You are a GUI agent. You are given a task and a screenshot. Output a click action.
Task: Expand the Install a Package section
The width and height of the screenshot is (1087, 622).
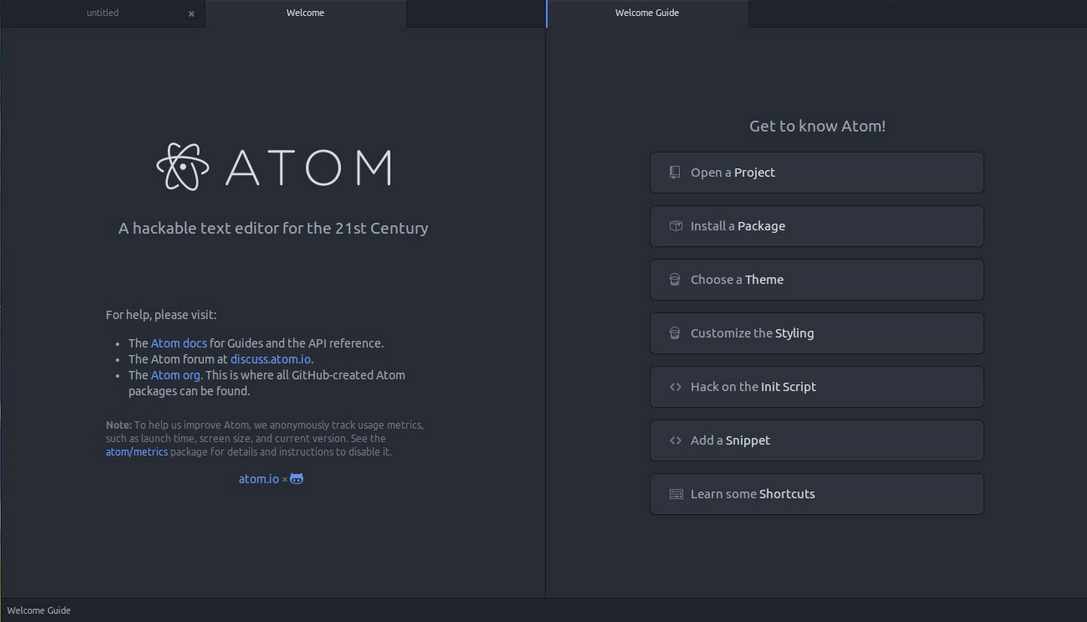(x=817, y=226)
